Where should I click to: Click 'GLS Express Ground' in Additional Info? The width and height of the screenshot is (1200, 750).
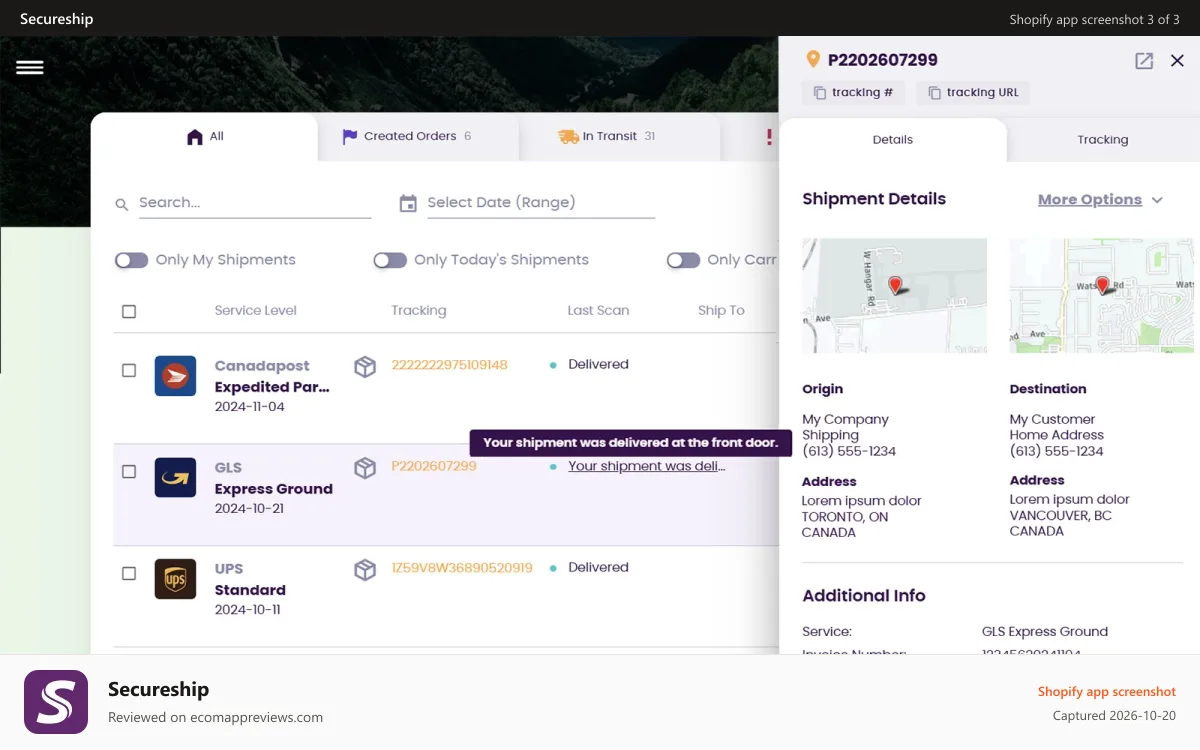click(x=1044, y=632)
